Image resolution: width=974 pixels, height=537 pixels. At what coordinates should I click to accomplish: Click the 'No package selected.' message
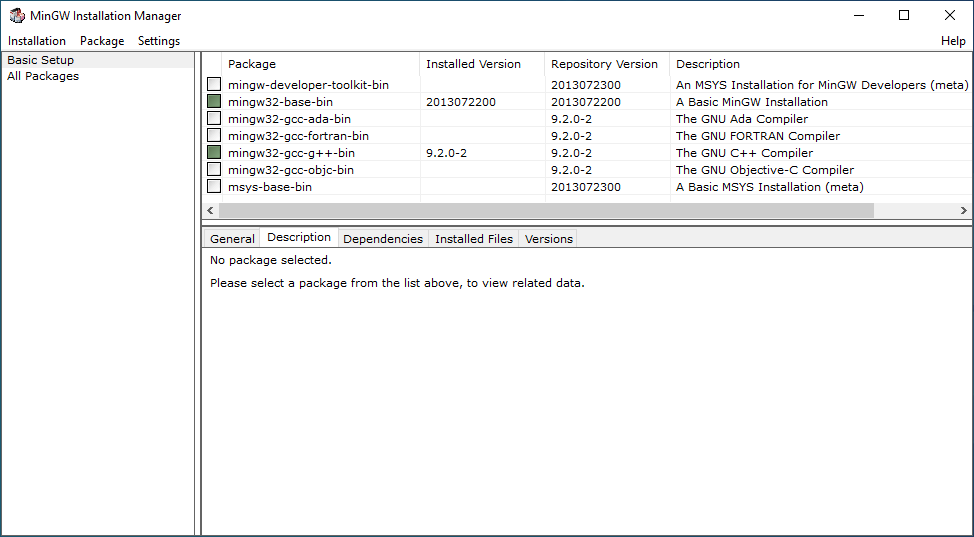pos(271,260)
